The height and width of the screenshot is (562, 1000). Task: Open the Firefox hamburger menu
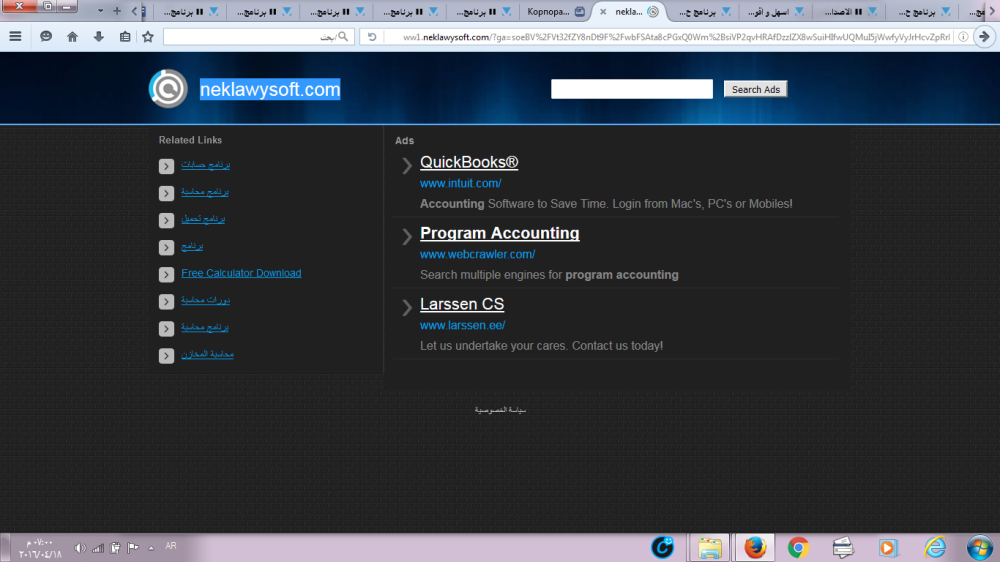tap(15, 37)
